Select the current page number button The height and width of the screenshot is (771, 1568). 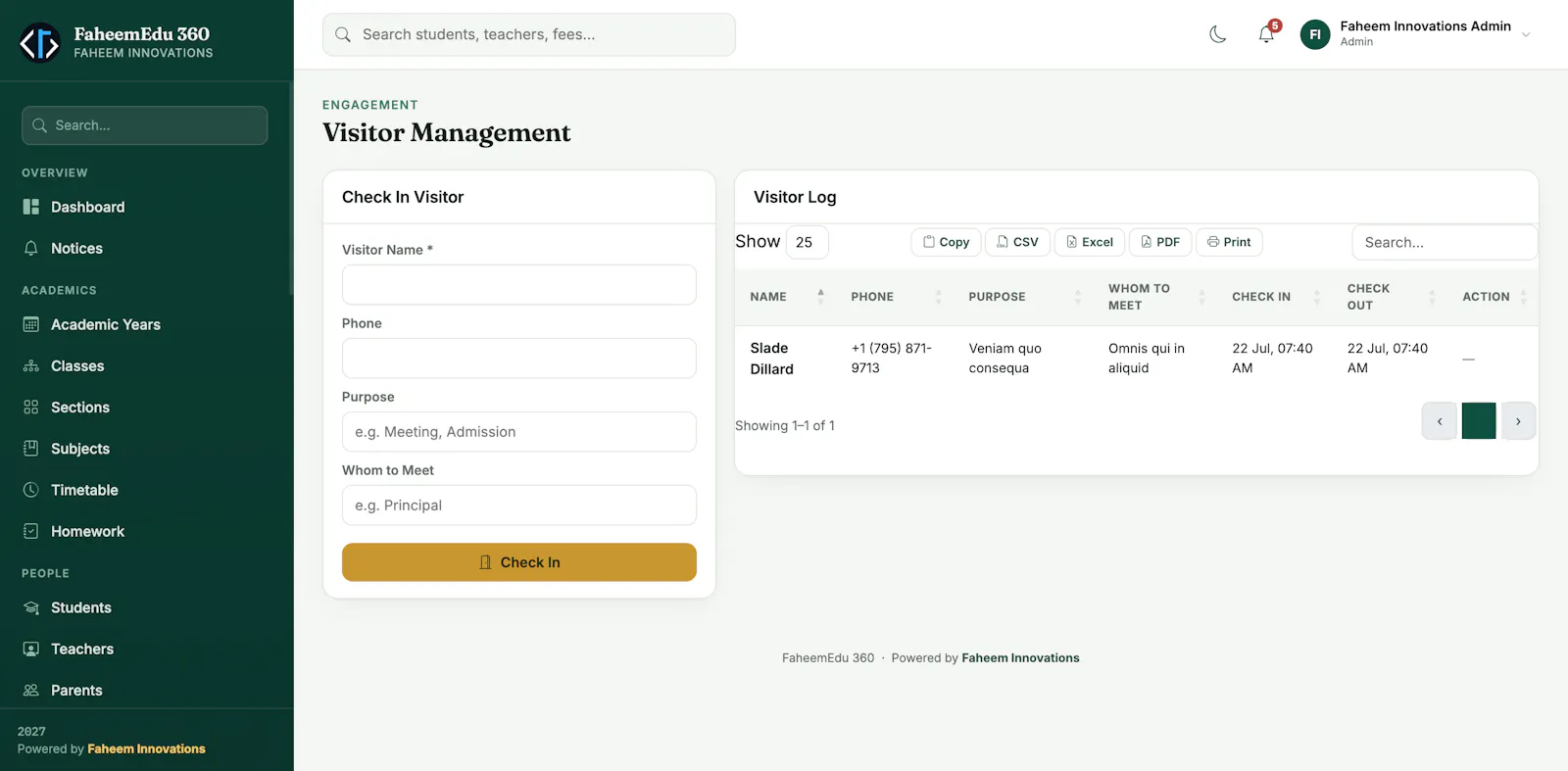(1479, 421)
